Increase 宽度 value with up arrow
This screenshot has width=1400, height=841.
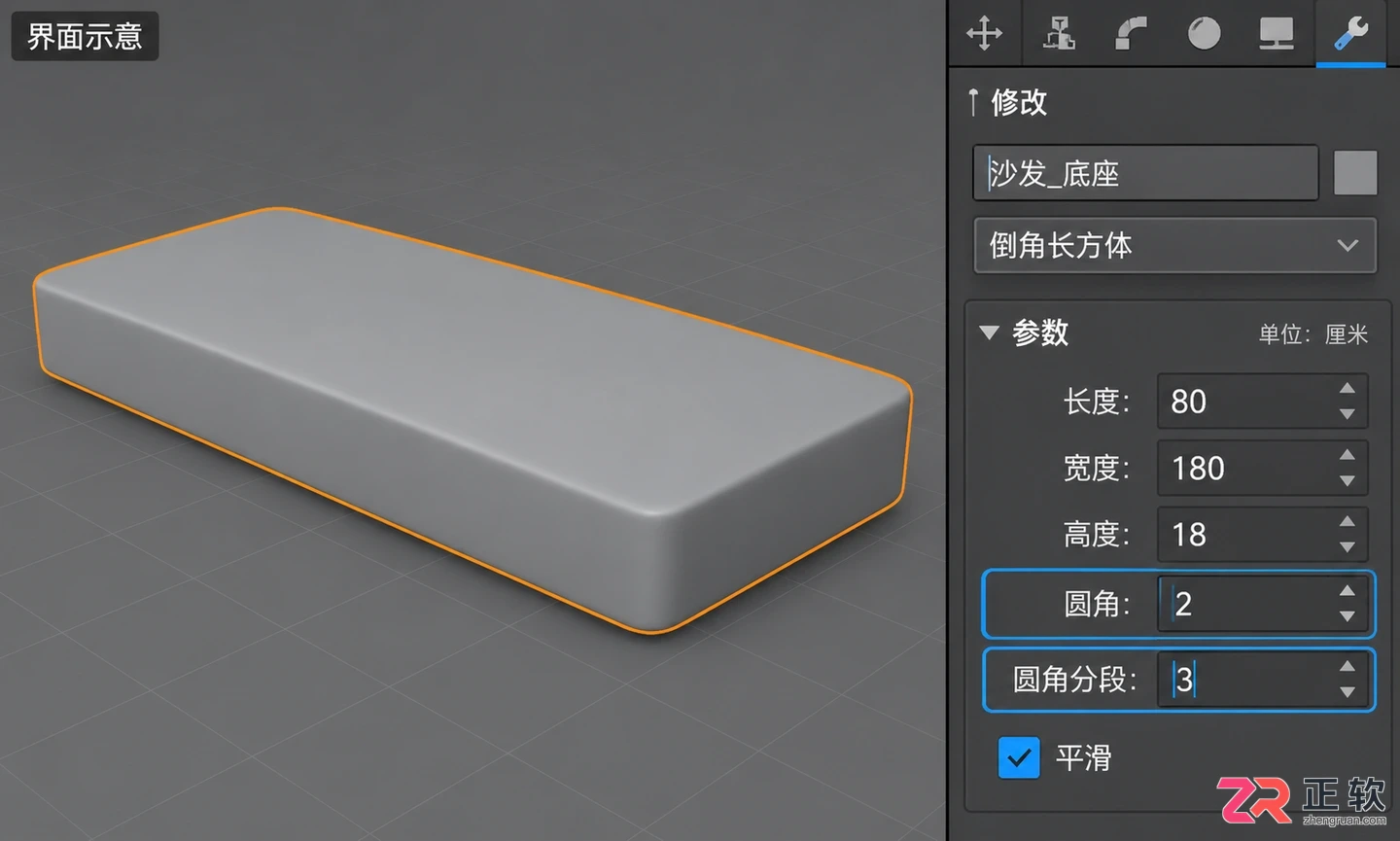1347,455
